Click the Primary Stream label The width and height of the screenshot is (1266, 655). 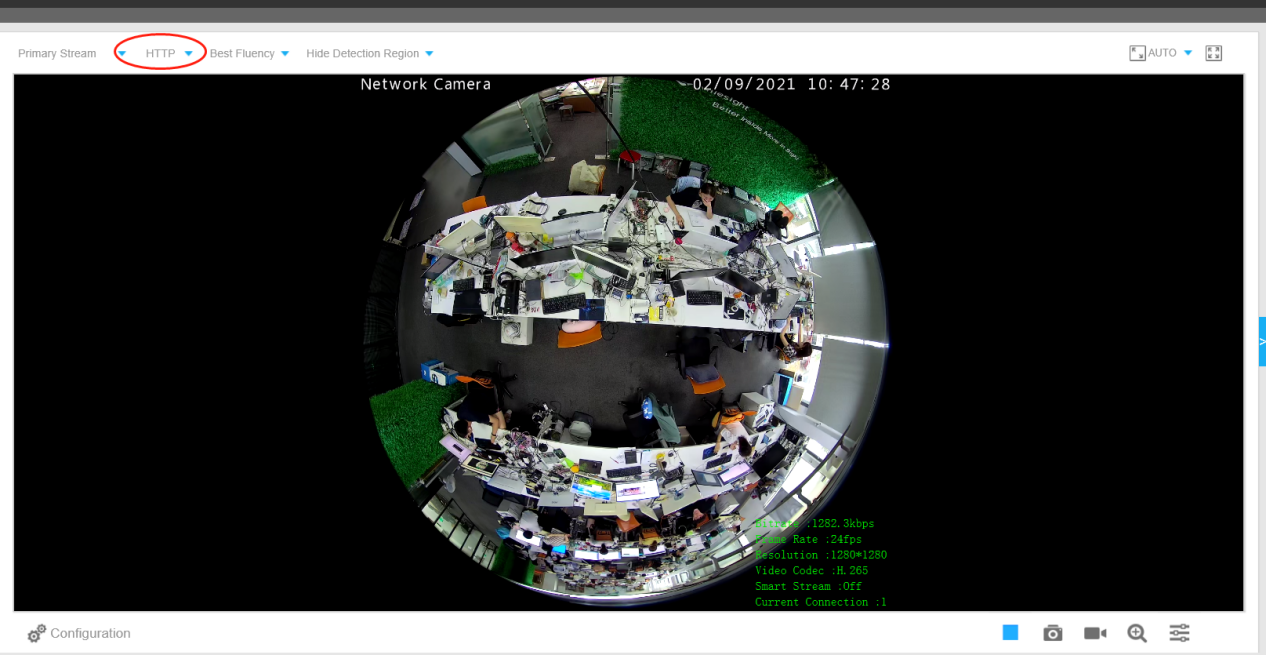tap(57, 53)
